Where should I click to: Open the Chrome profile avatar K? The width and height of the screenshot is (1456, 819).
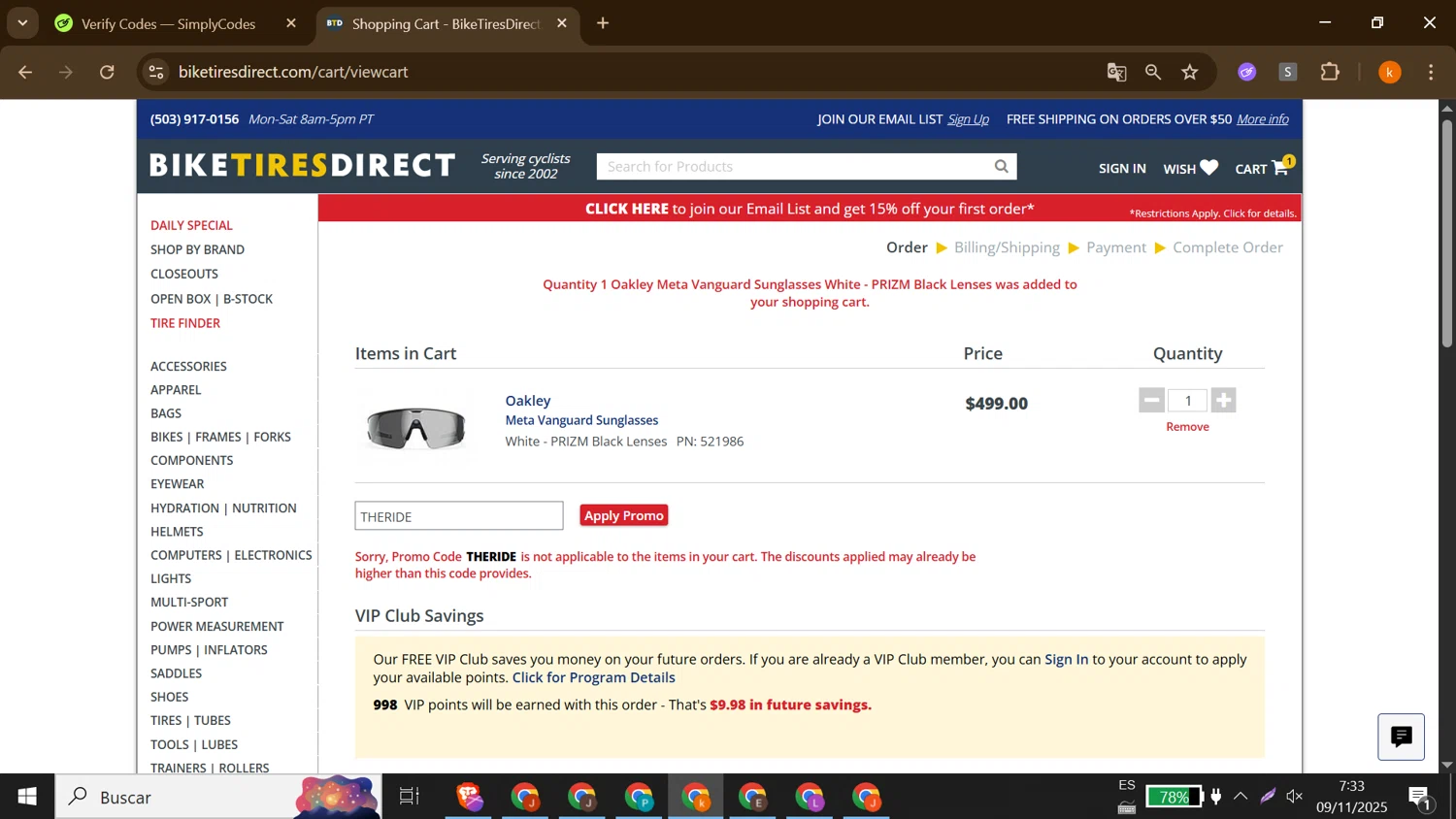[x=1390, y=72]
